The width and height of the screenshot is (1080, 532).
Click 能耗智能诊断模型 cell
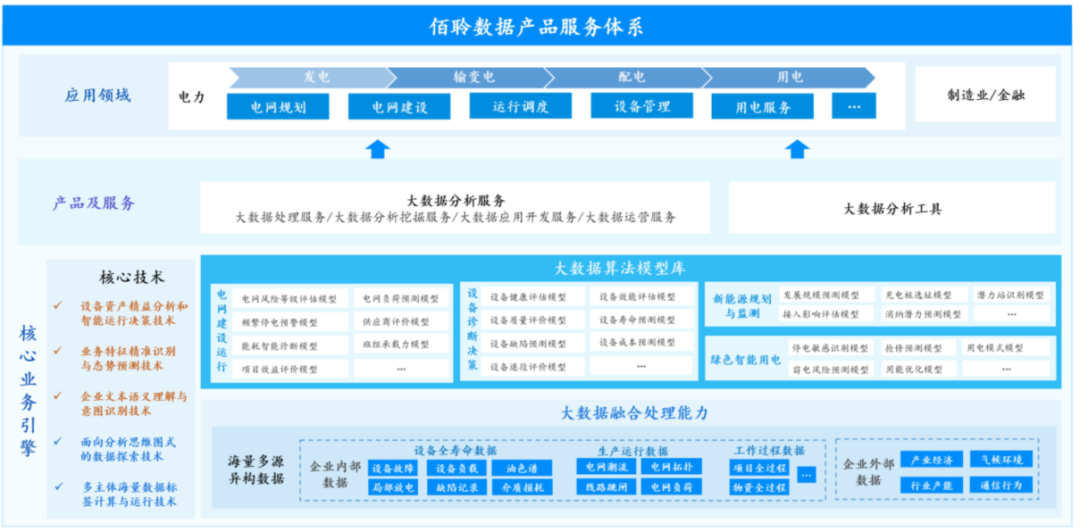[289, 345]
